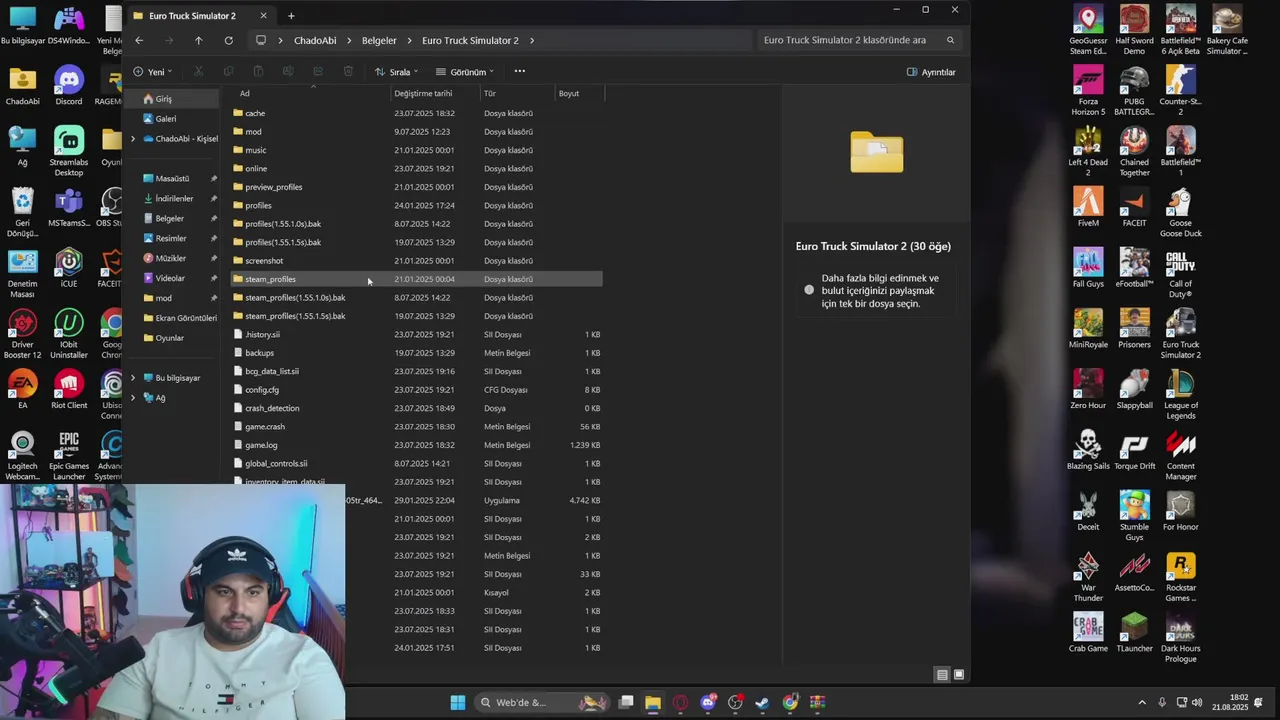Select Galeri in the navigation pane
1280x720 pixels.
pyautogui.click(x=170, y=119)
